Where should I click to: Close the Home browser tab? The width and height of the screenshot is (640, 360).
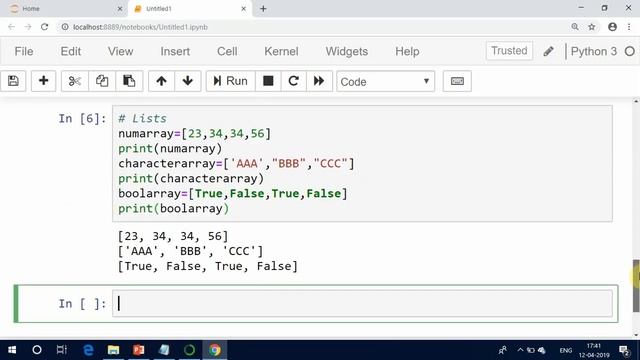click(120, 9)
